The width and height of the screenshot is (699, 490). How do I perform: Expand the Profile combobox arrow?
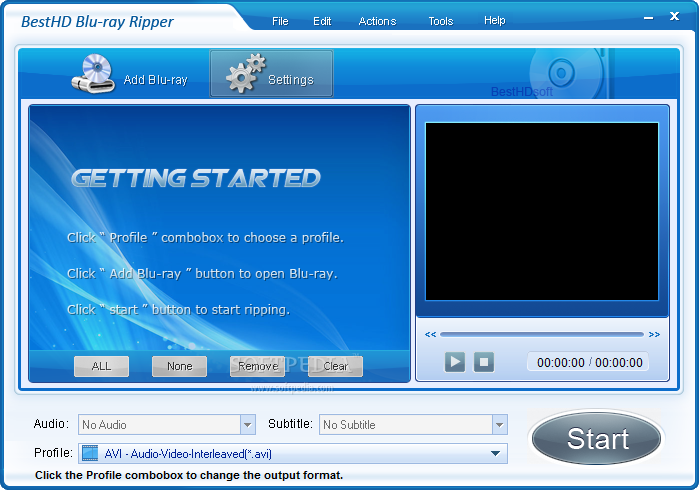(x=495, y=453)
